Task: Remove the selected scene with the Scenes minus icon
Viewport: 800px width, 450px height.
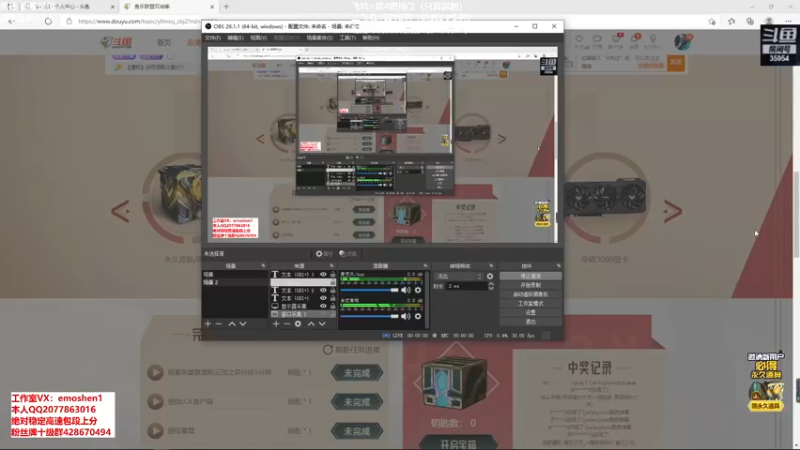Action: click(219, 324)
